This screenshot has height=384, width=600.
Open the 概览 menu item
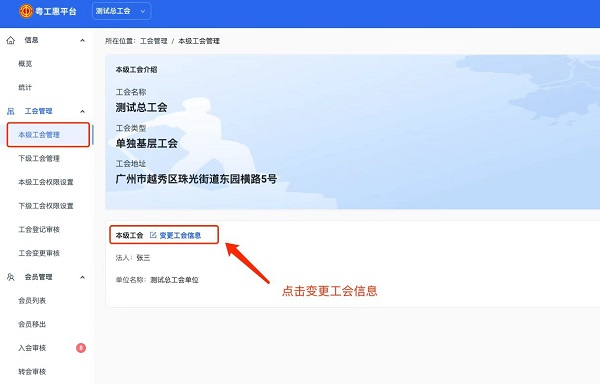(x=25, y=63)
